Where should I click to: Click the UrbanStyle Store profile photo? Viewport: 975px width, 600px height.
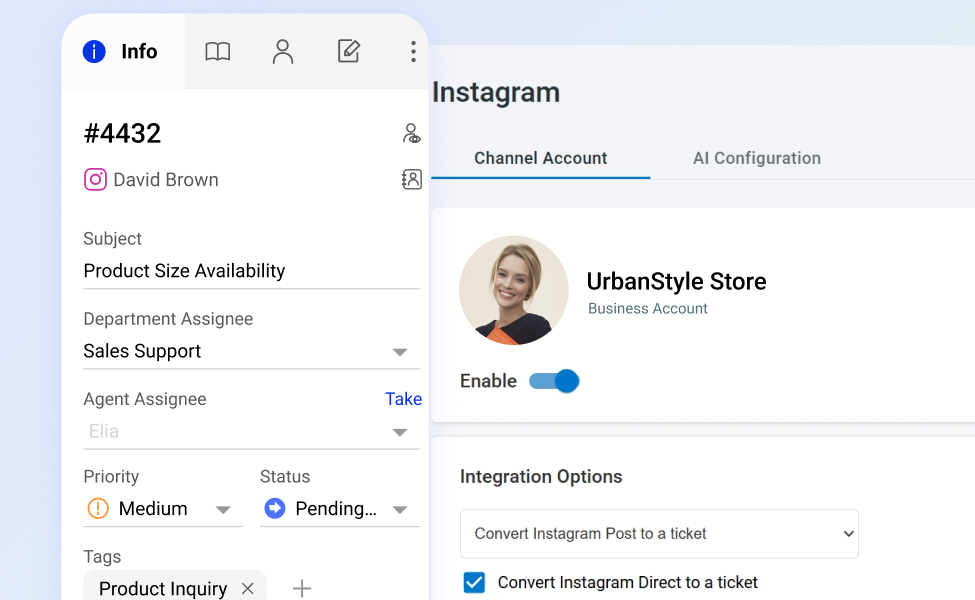(514, 290)
